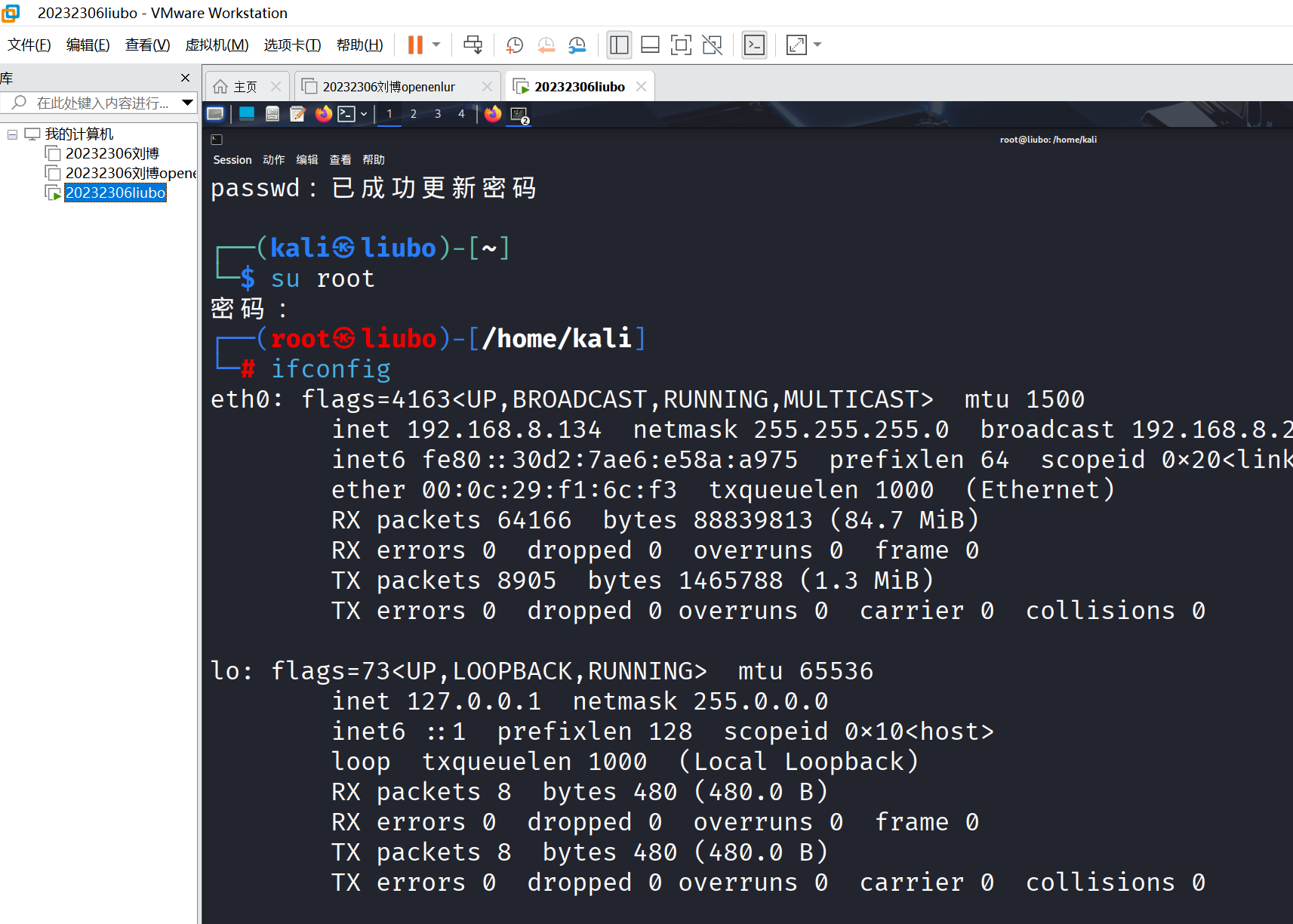Launch Firefox from the Kali panel launcher
The image size is (1293, 924).
coord(323,114)
